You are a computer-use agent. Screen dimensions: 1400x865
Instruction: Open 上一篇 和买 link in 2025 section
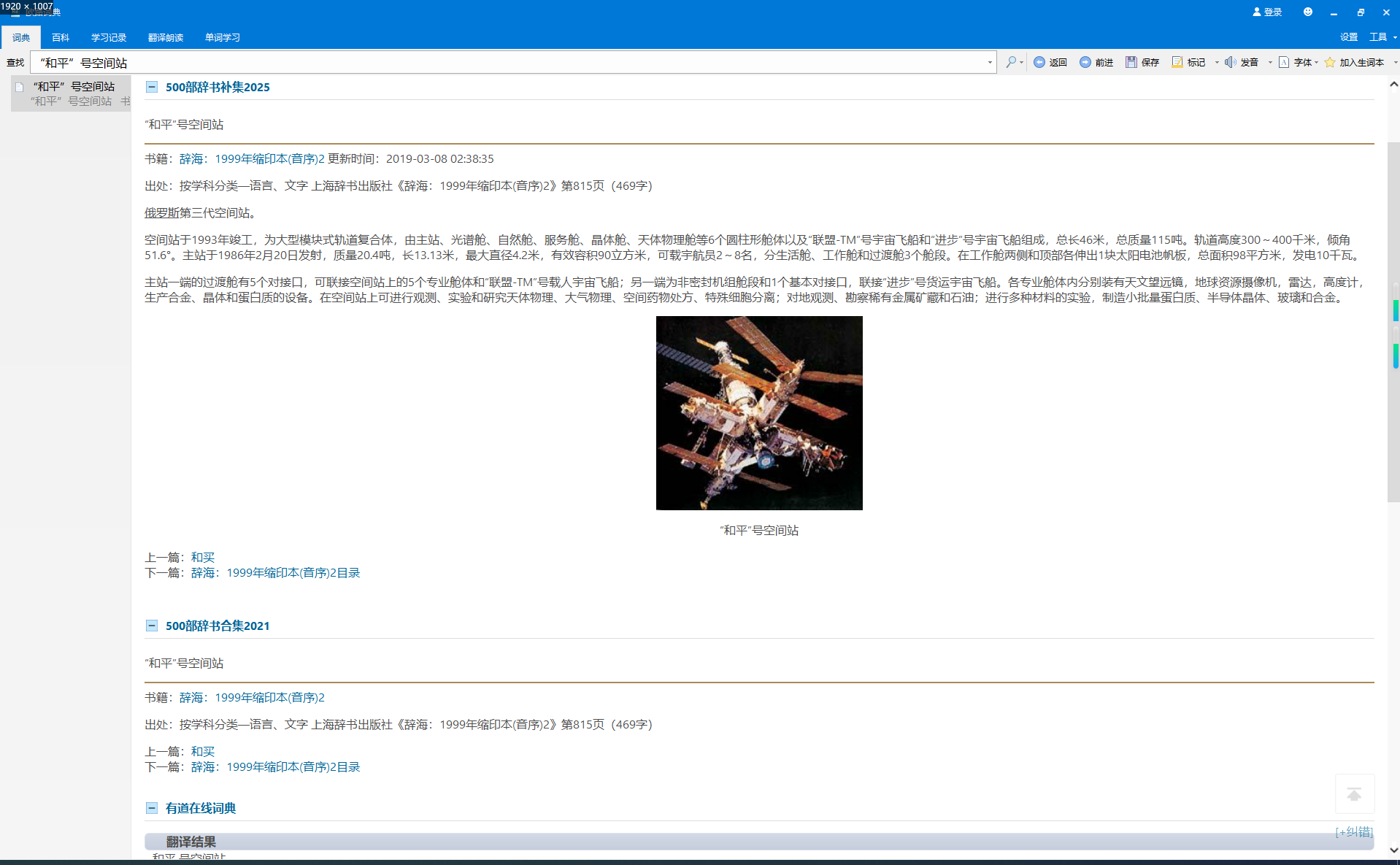[x=203, y=557]
